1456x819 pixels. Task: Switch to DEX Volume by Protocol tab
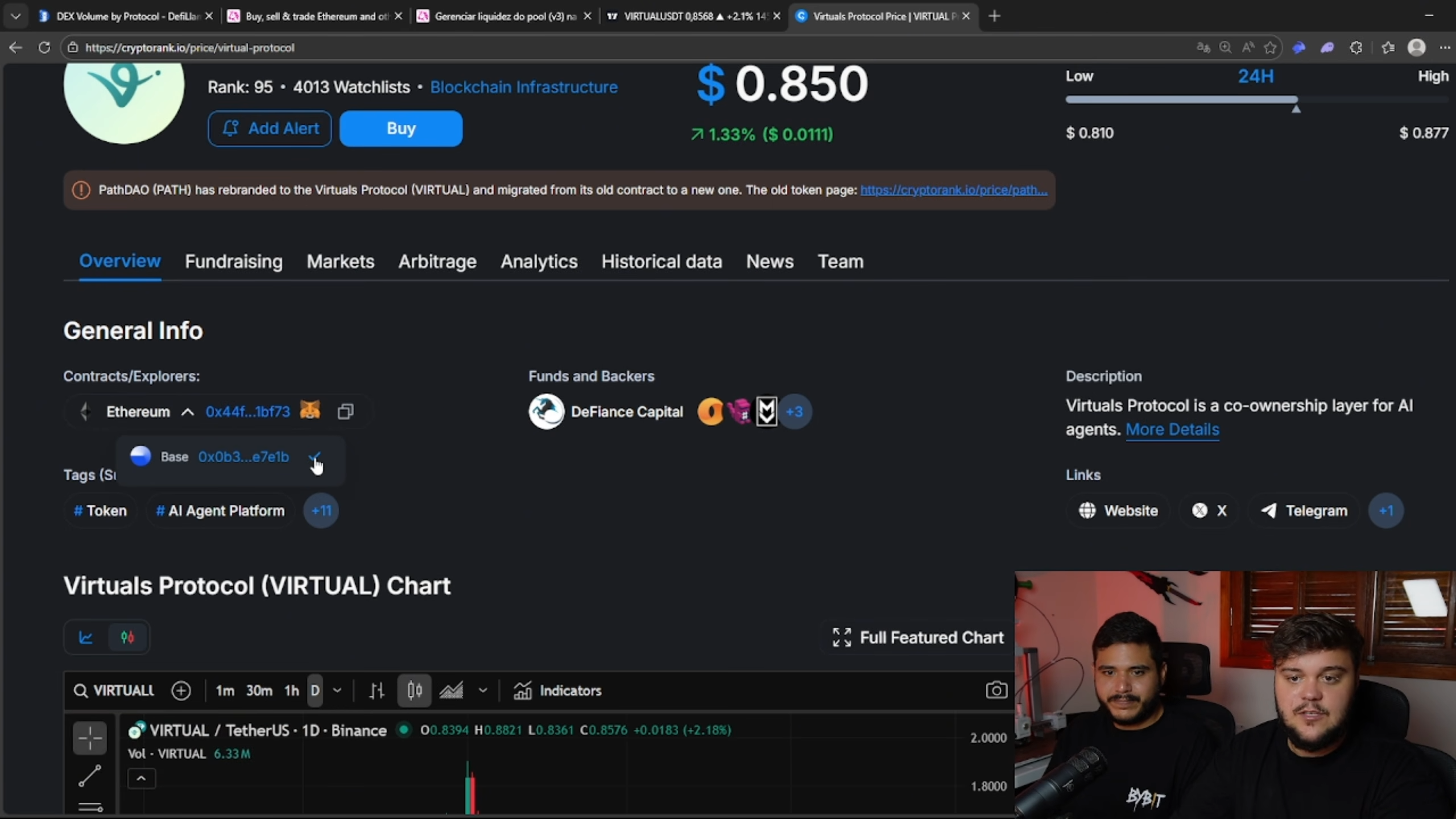126,16
